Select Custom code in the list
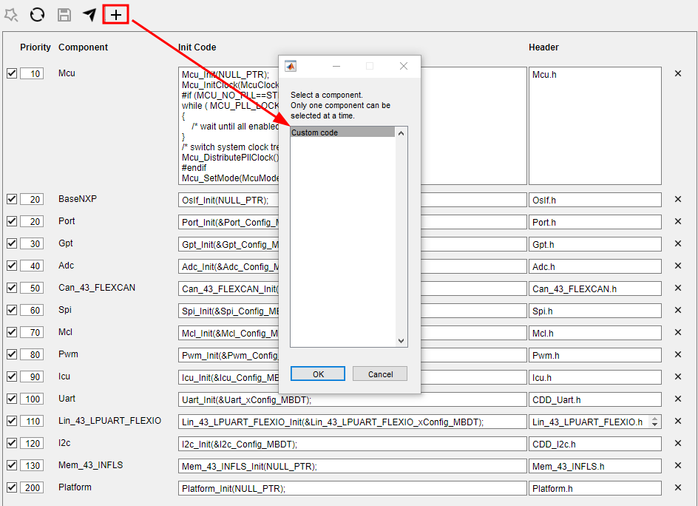 point(342,133)
